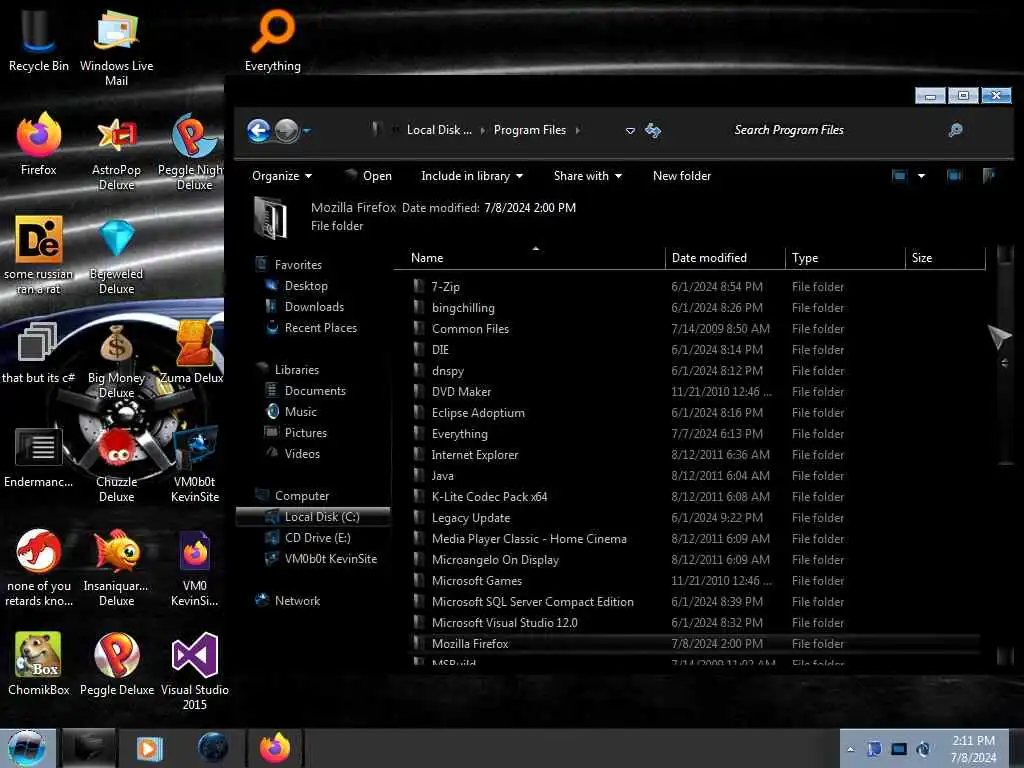Select Big Money Deluxe desktop icon
Viewport: 1024px width, 768px height.
(116, 360)
